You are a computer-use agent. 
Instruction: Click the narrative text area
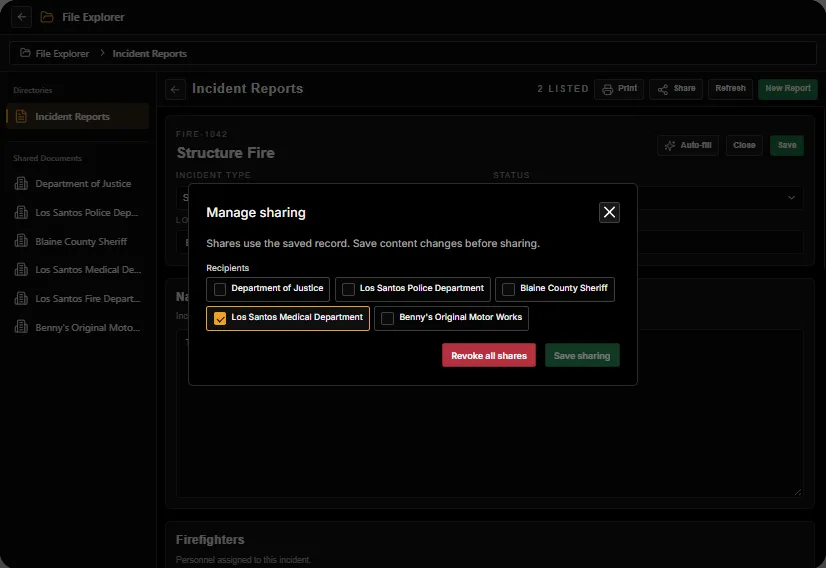pos(489,414)
